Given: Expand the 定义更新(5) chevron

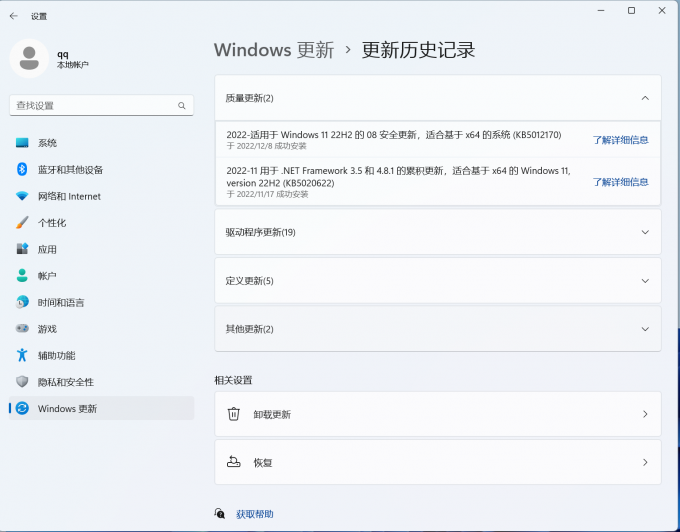Looking at the screenshot, I should 645,281.
